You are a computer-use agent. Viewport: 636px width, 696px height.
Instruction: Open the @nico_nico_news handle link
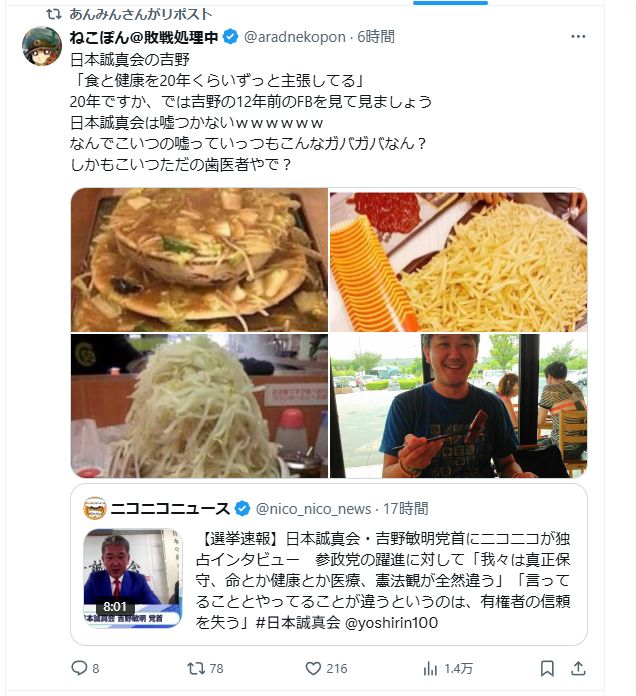313,509
